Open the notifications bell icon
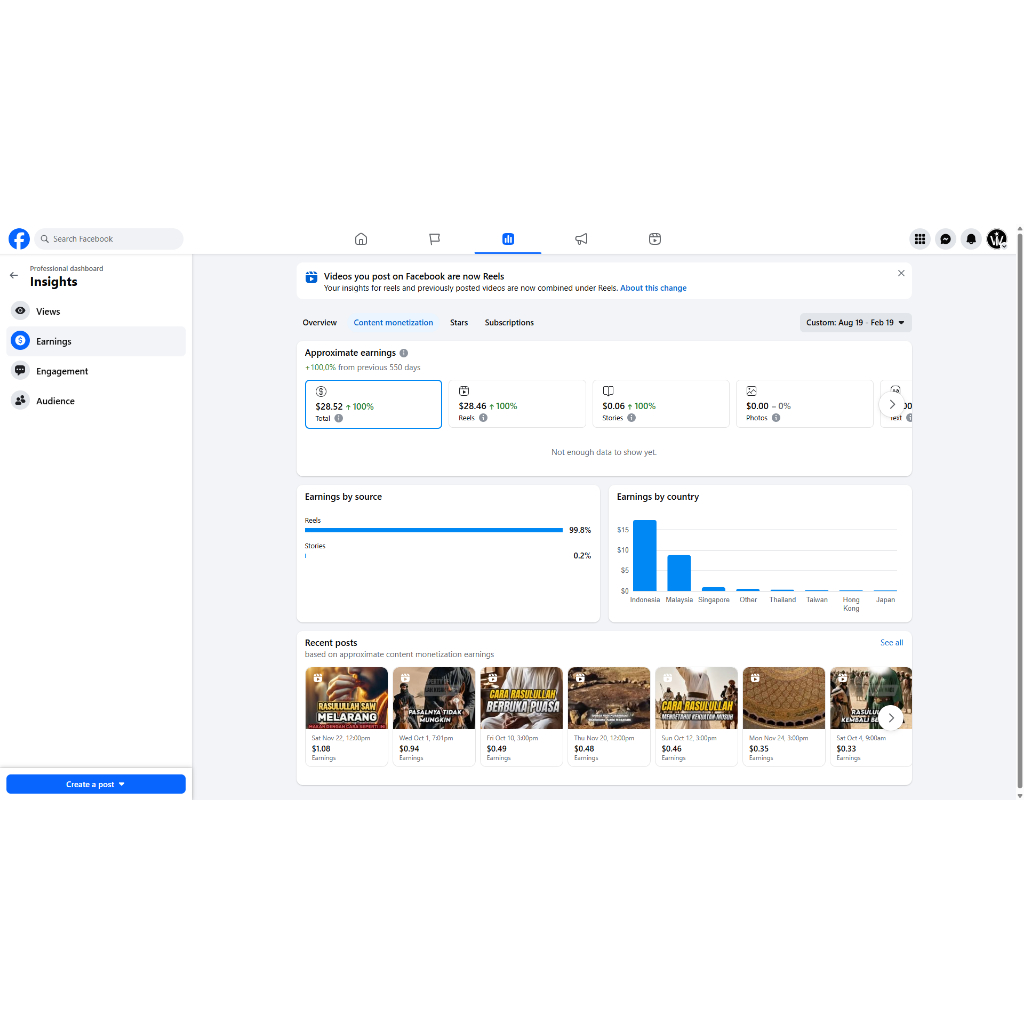 click(971, 239)
